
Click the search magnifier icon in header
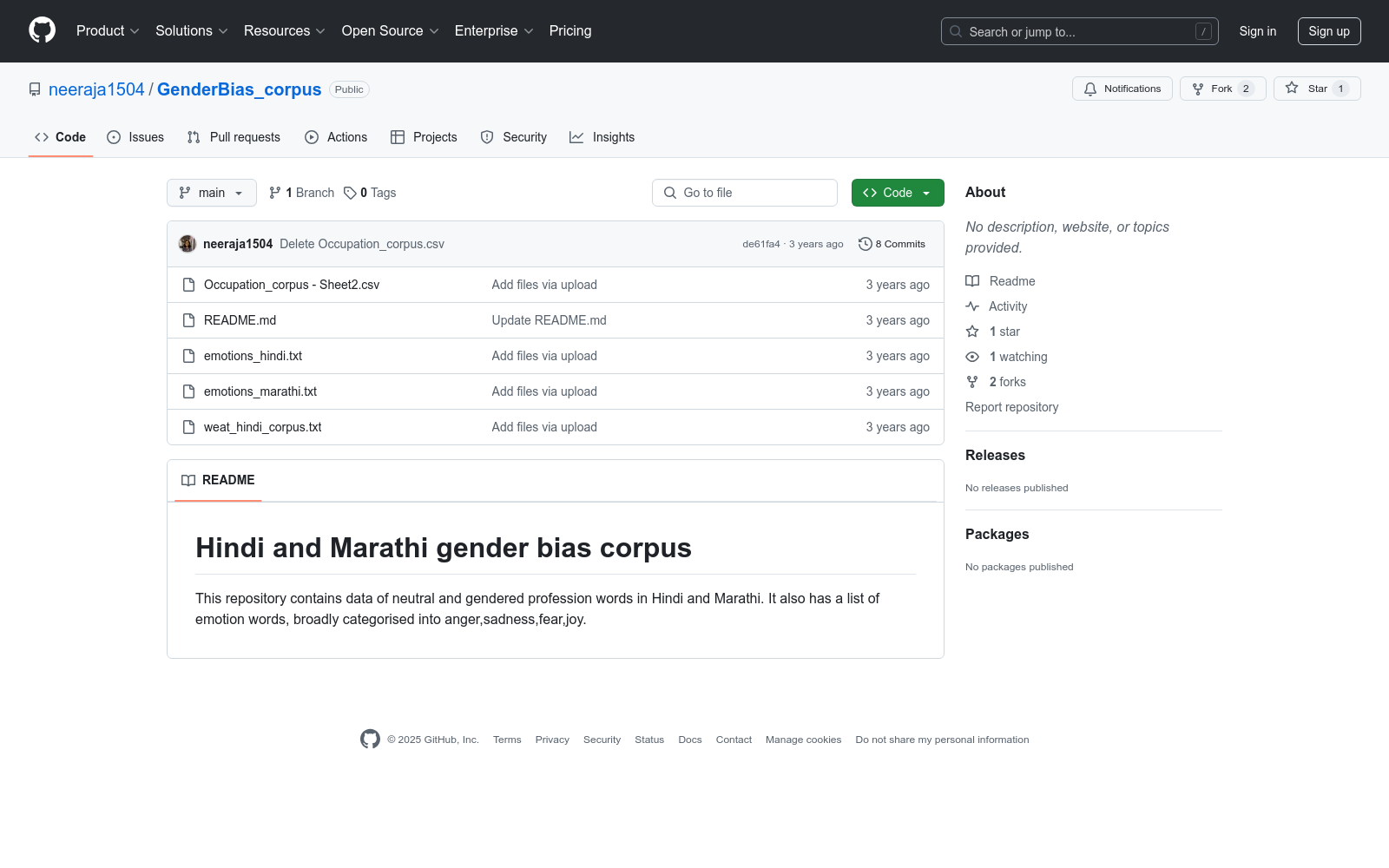tap(956, 31)
